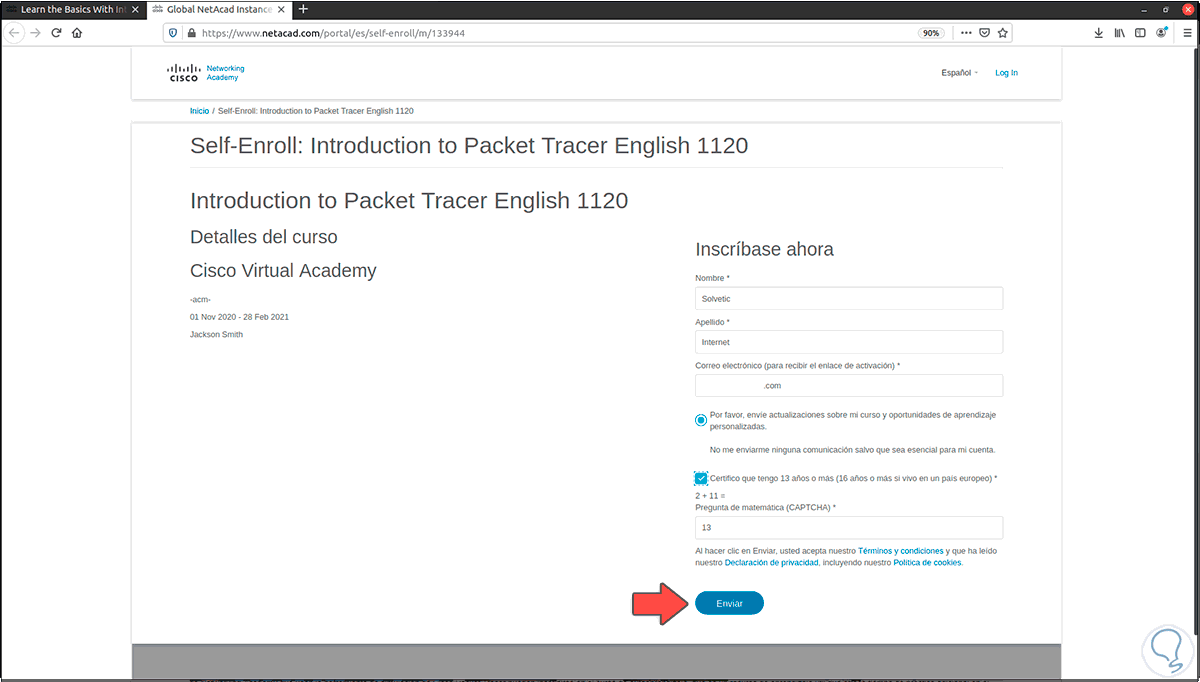Open the page actions three-dots menu
This screenshot has height=682, width=1200.
point(965,32)
